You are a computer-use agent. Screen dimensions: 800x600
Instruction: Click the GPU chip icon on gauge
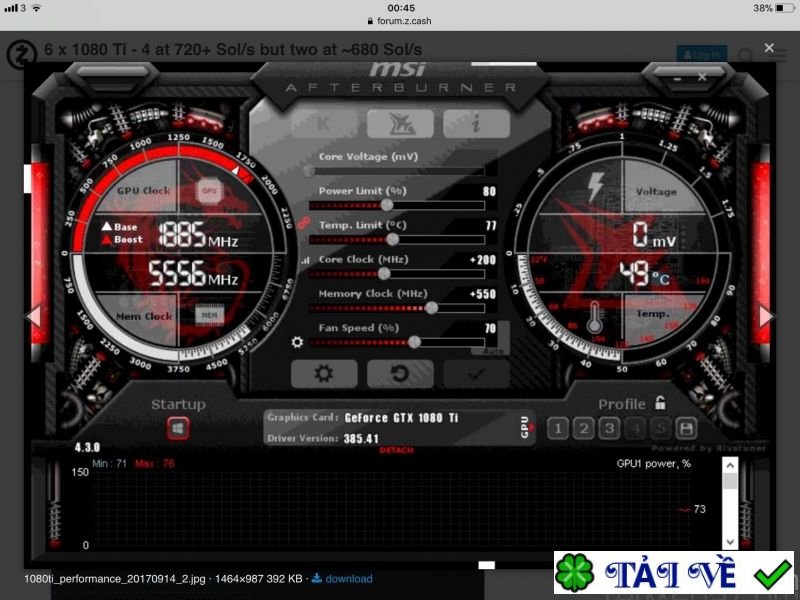tap(209, 191)
